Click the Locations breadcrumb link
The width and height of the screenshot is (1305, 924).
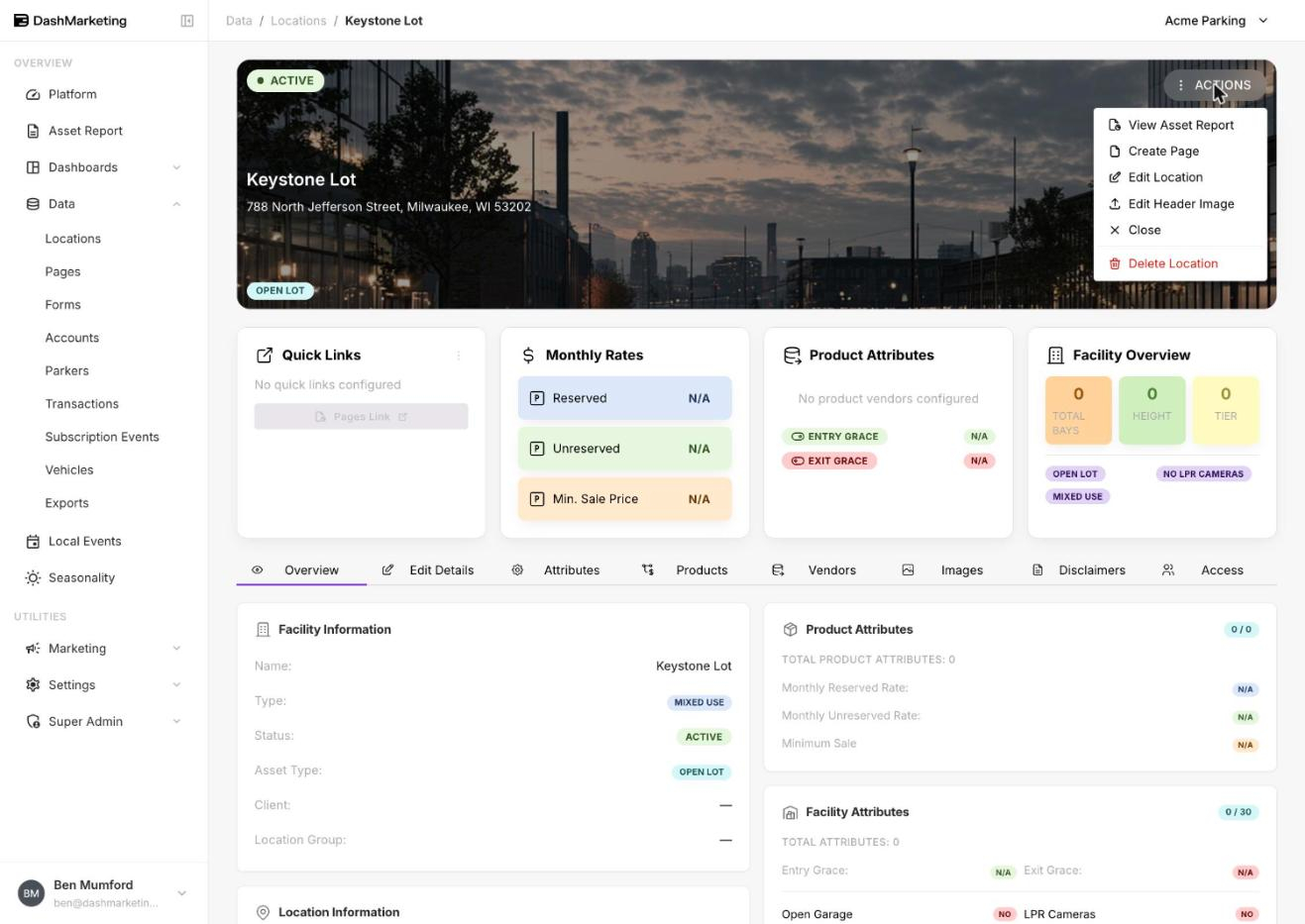tap(298, 21)
